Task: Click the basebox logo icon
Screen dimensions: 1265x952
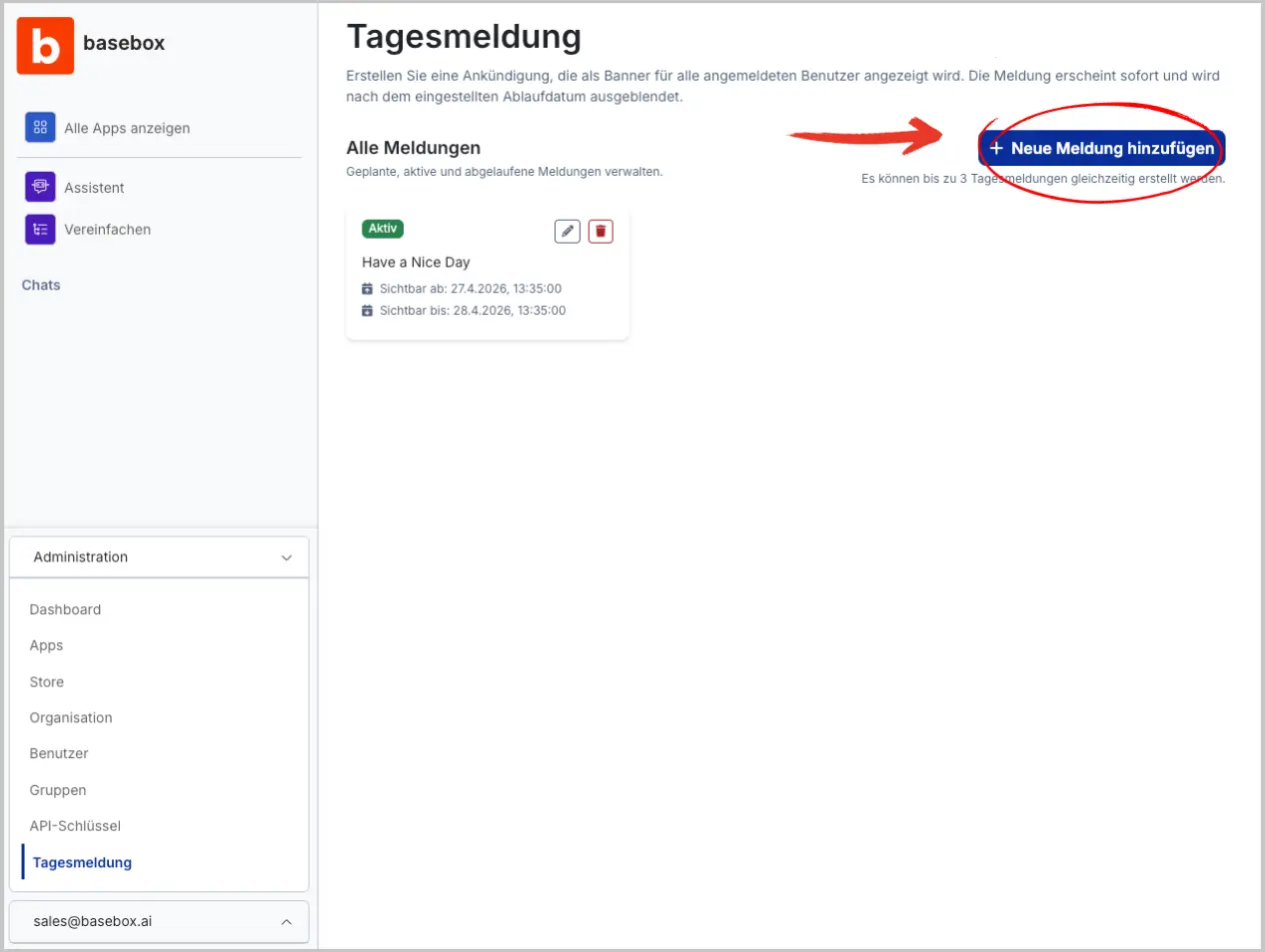Action: (x=45, y=46)
